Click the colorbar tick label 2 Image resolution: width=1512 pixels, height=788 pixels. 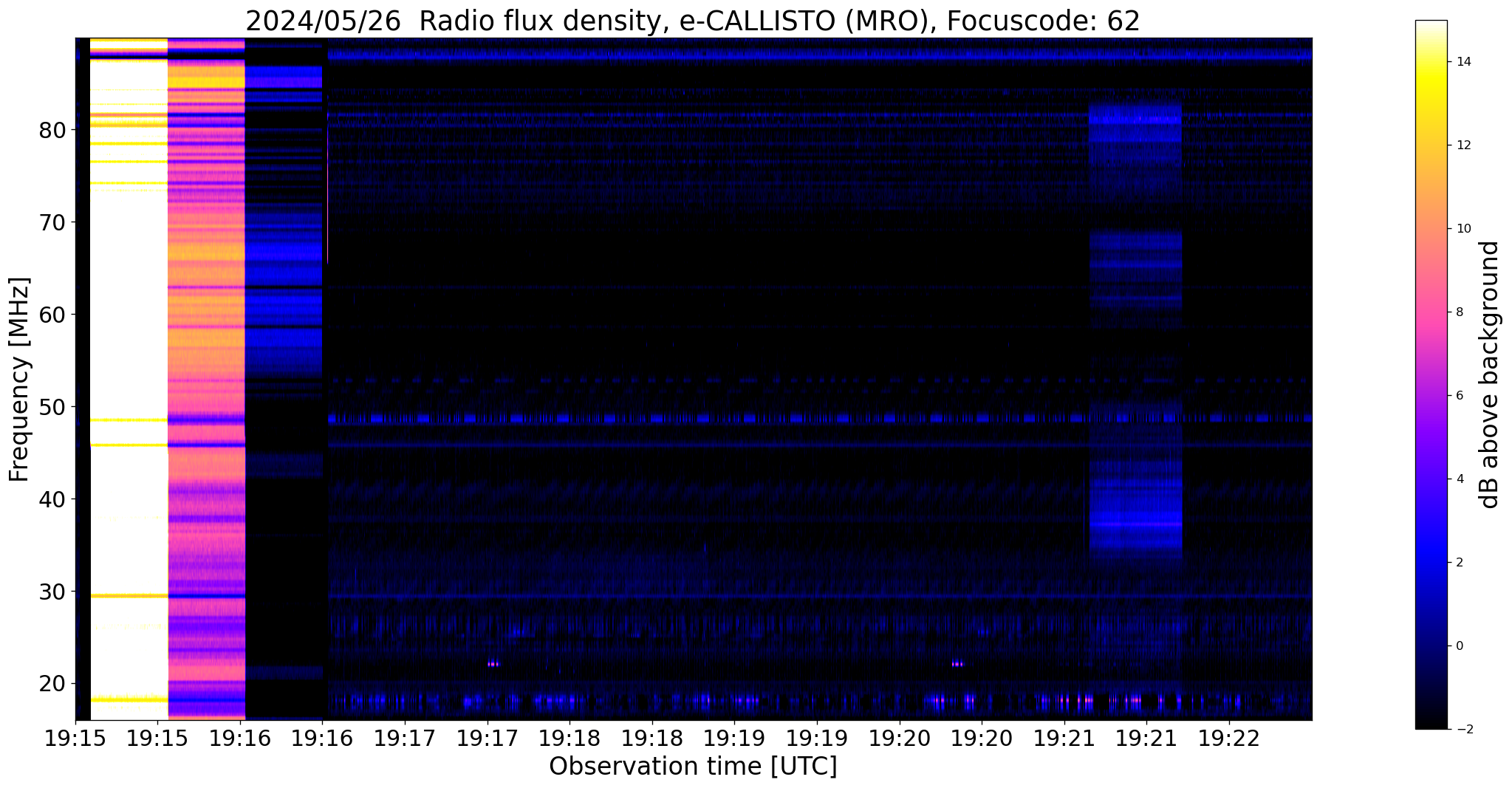point(1459,563)
